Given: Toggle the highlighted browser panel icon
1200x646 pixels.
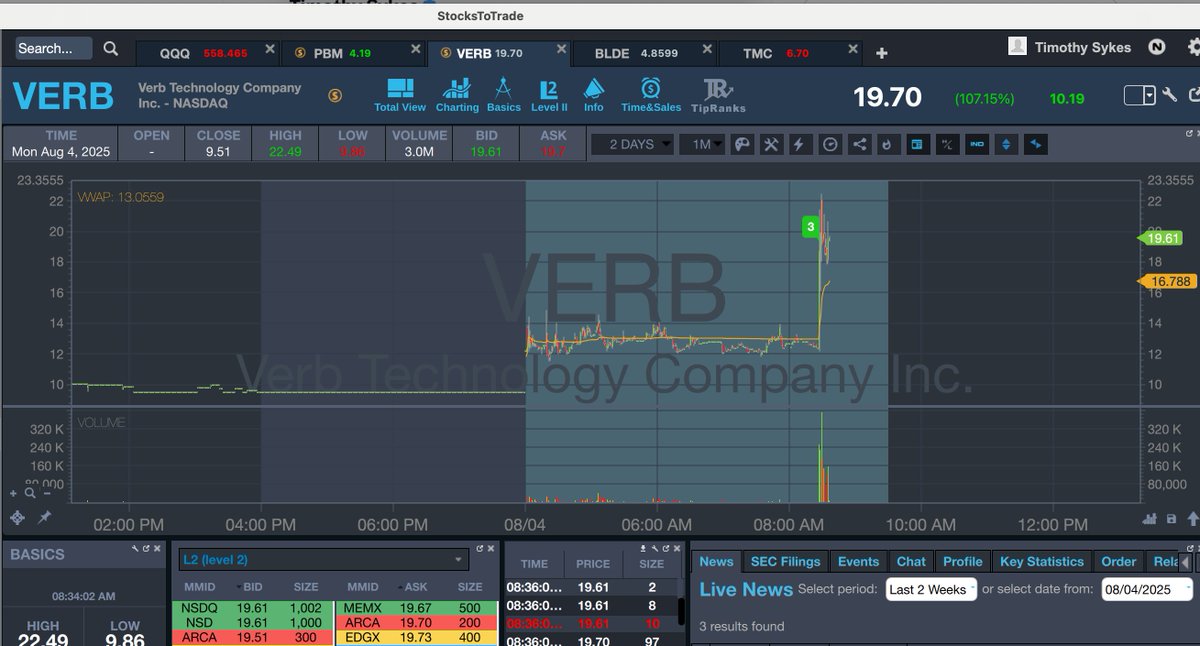Looking at the screenshot, I should click(x=917, y=144).
